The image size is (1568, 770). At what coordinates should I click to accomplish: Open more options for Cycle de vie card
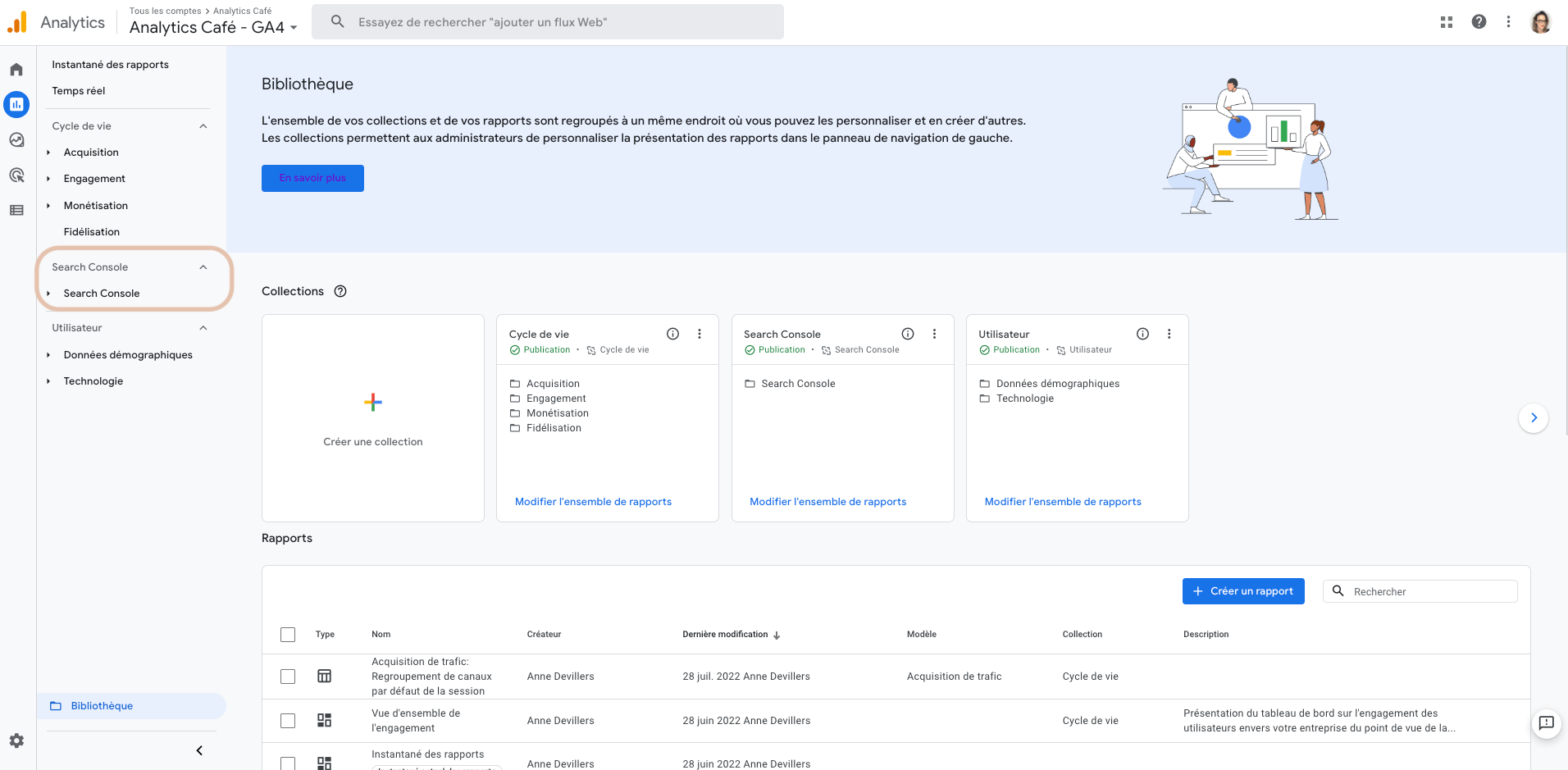tap(700, 334)
